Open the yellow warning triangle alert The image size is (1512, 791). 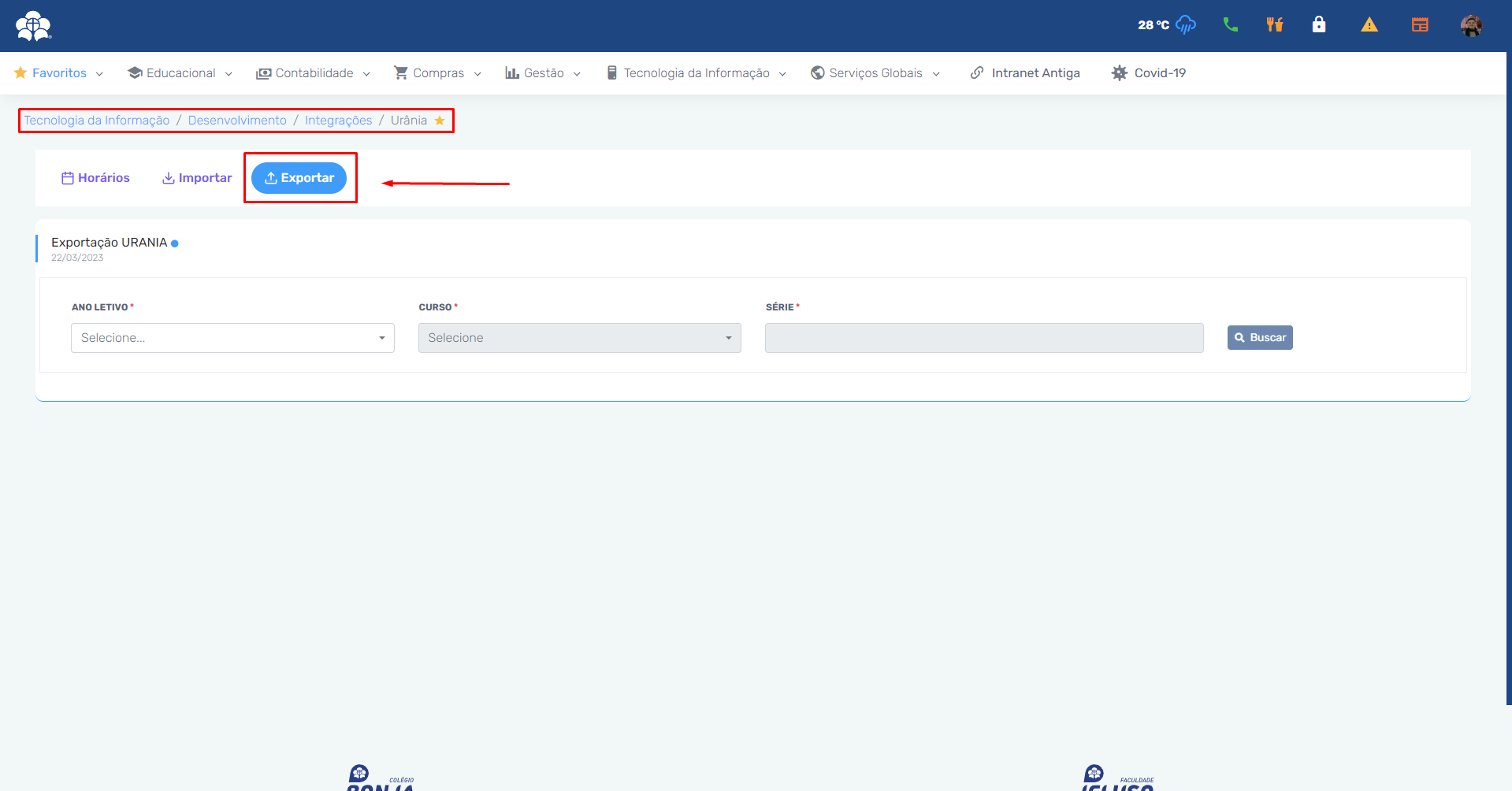click(1369, 25)
